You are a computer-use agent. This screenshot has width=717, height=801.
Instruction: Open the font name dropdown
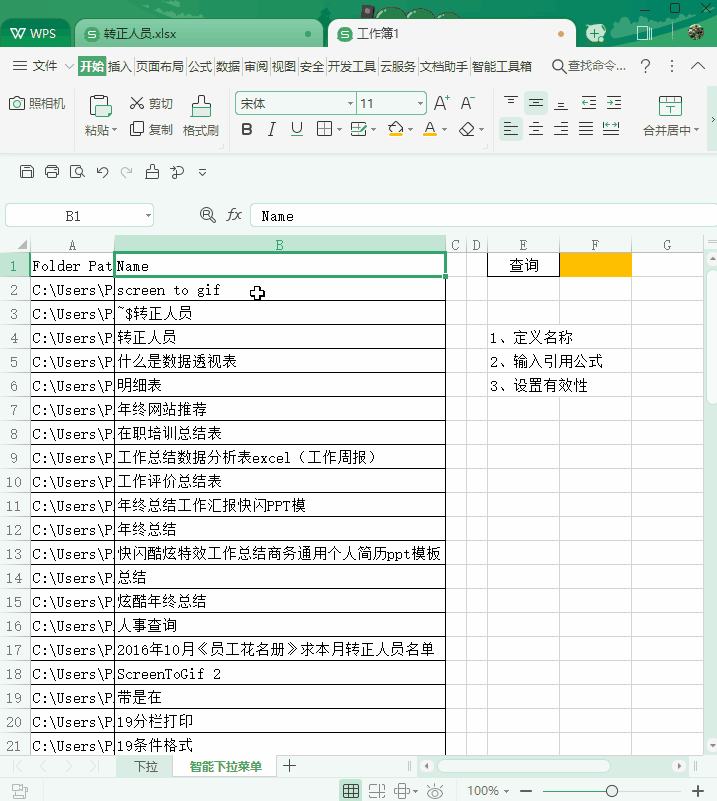350,103
